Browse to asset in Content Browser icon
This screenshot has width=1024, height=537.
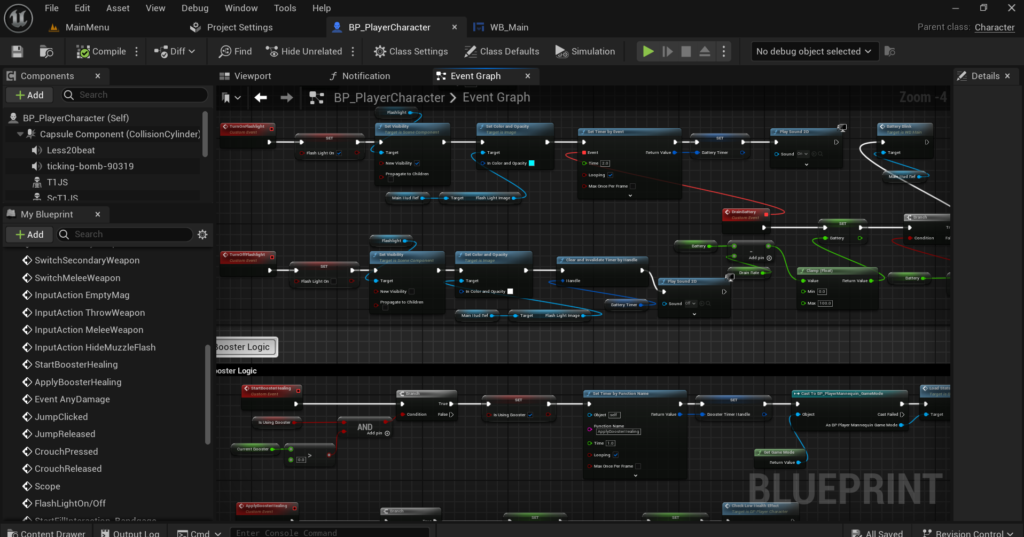tap(46, 52)
